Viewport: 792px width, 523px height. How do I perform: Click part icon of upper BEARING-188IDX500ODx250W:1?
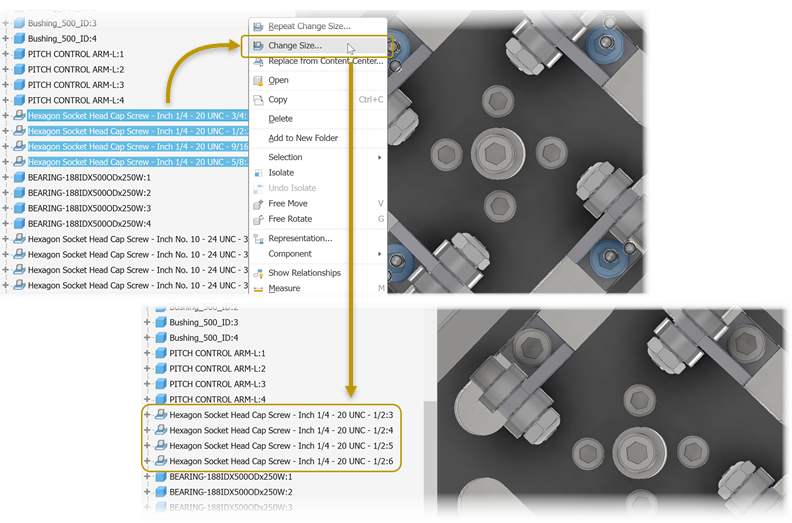19,177
